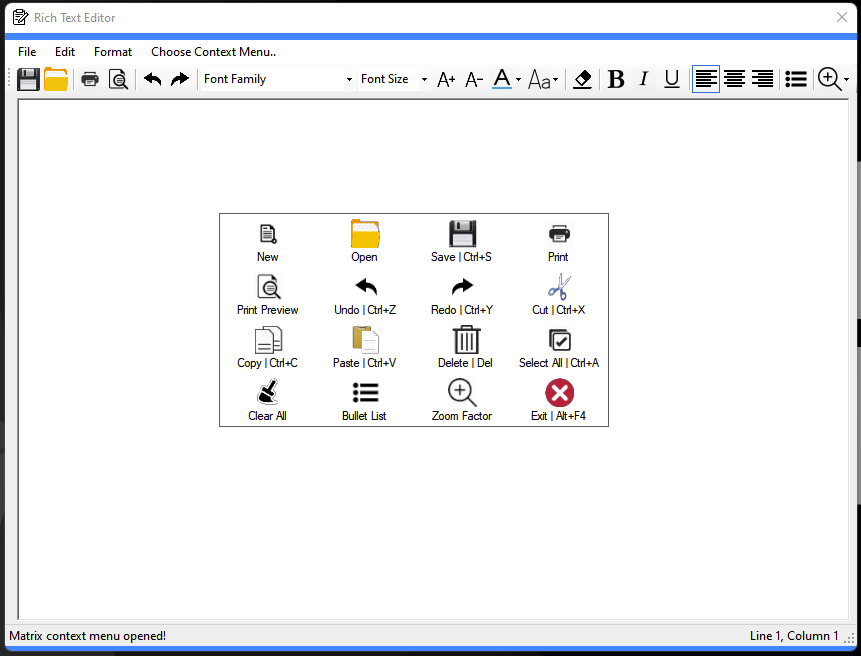Click the zoom magnifier toolbar icon
Screen dimensions: 861x656
pyautogui.click(x=829, y=80)
